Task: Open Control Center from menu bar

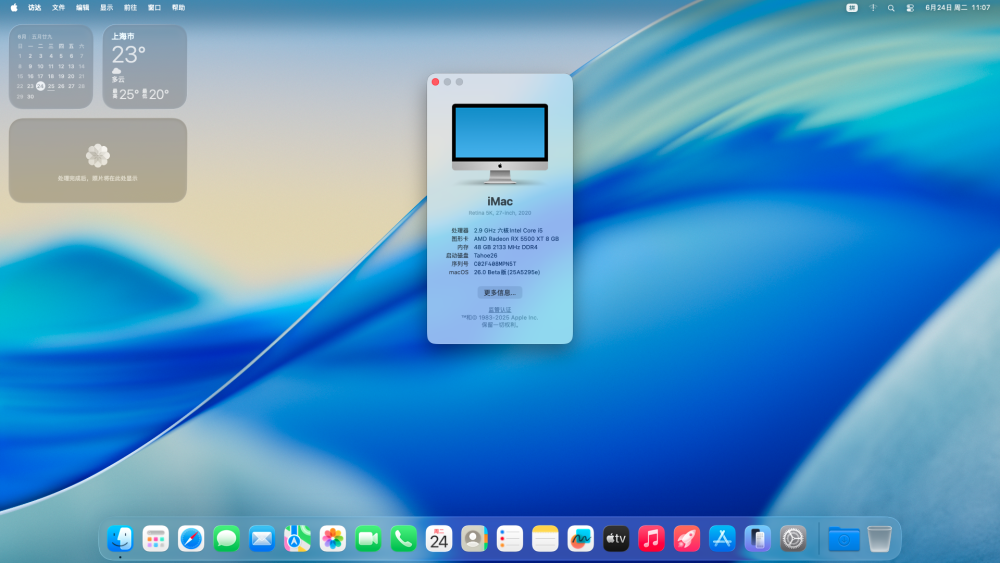Action: tap(910, 8)
